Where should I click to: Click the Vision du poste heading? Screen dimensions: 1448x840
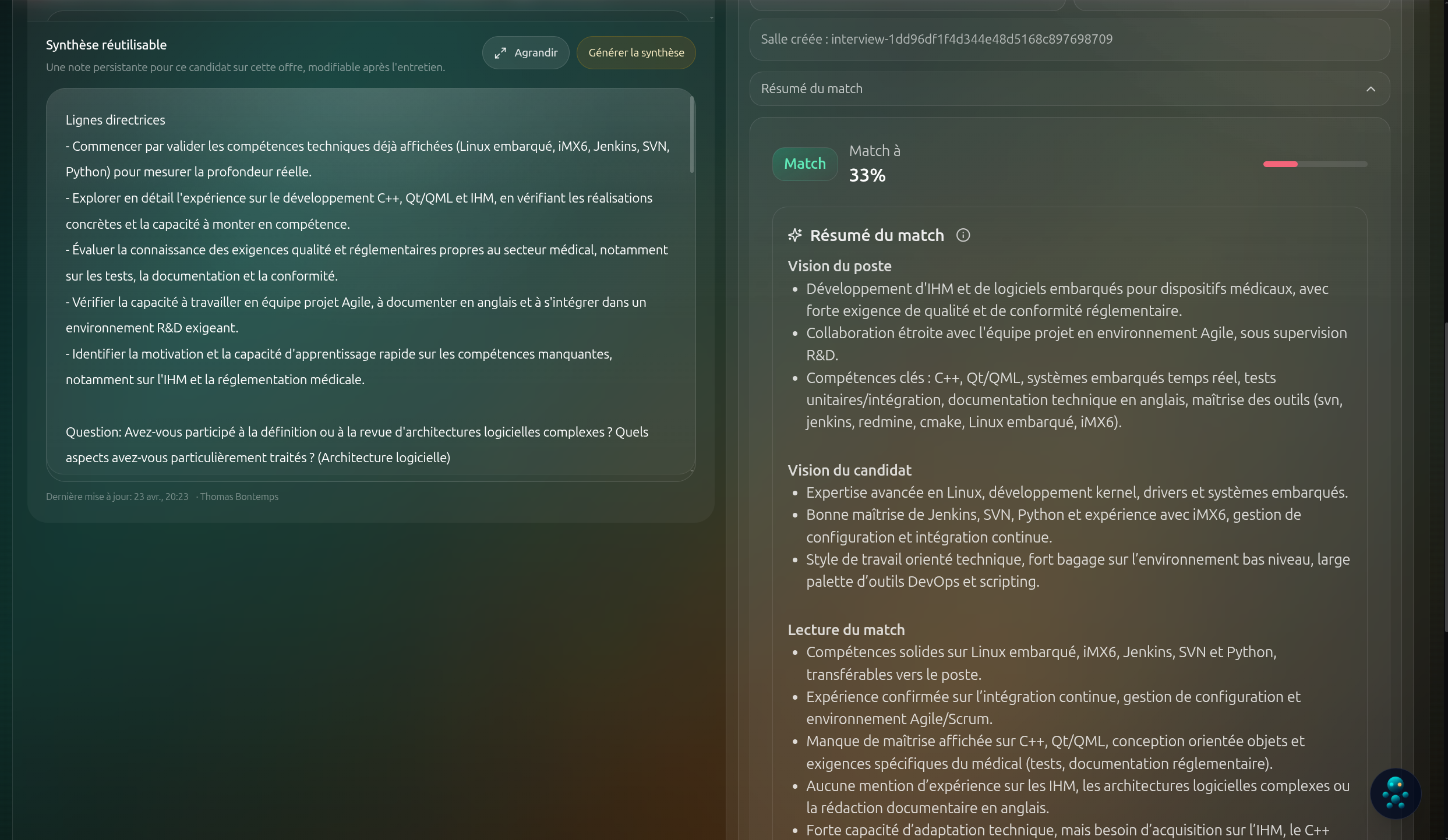pos(839,266)
